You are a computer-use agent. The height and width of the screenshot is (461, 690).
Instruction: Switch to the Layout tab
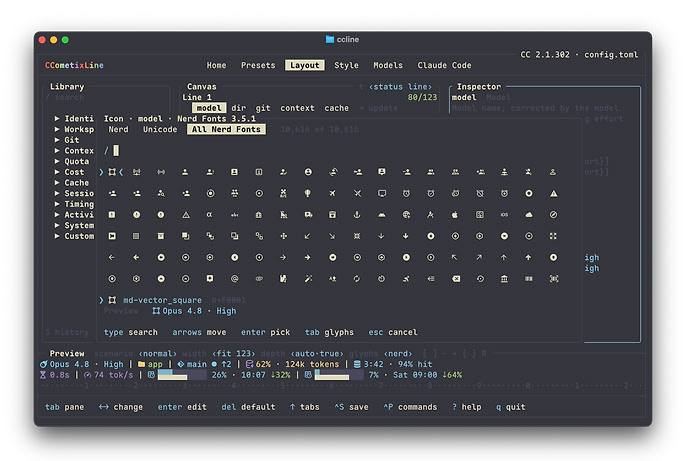[305, 65]
